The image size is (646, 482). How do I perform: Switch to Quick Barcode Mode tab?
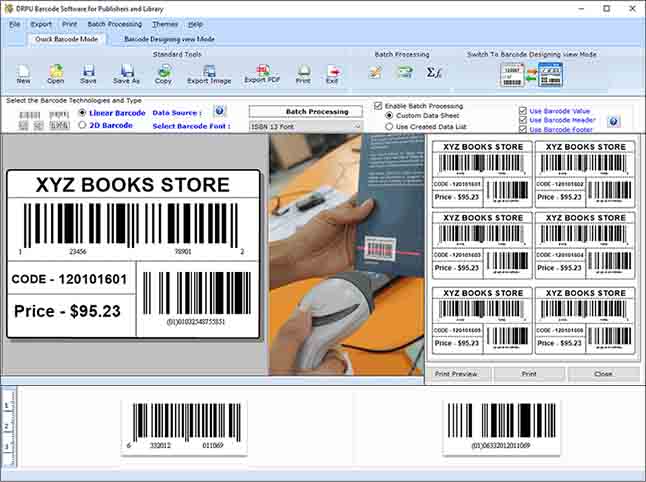(66, 39)
